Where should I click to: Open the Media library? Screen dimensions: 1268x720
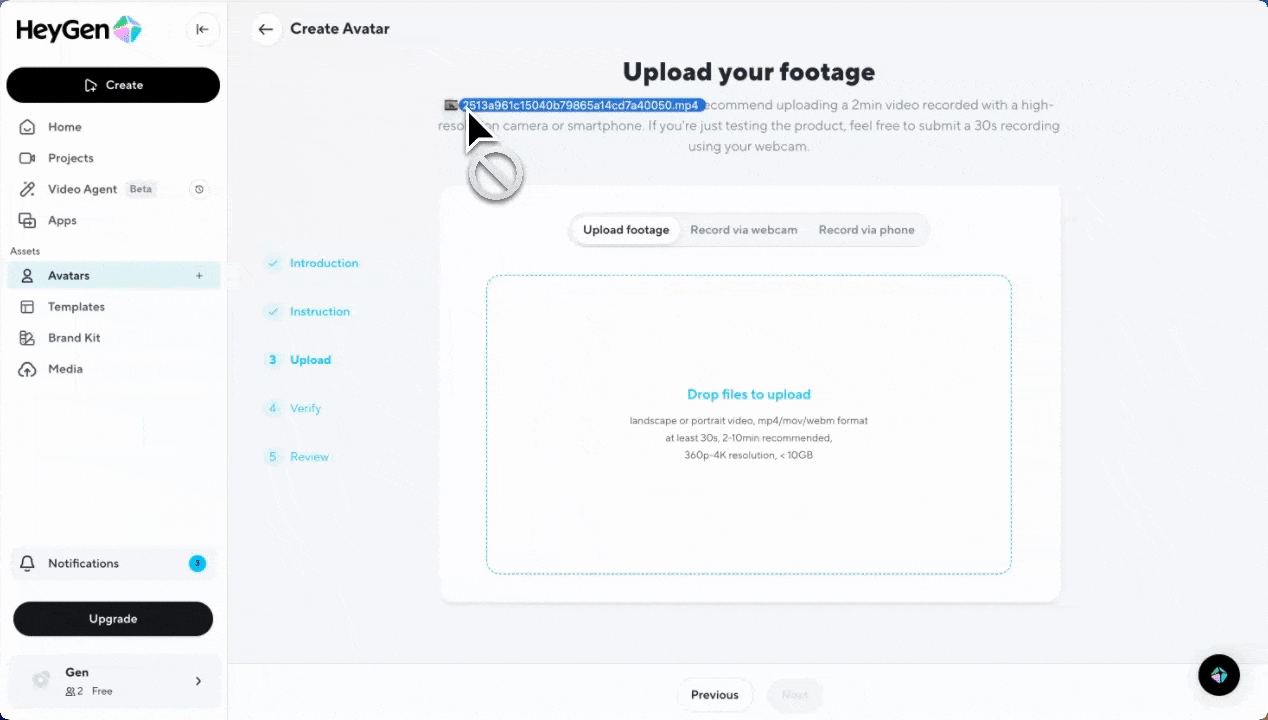pos(65,369)
